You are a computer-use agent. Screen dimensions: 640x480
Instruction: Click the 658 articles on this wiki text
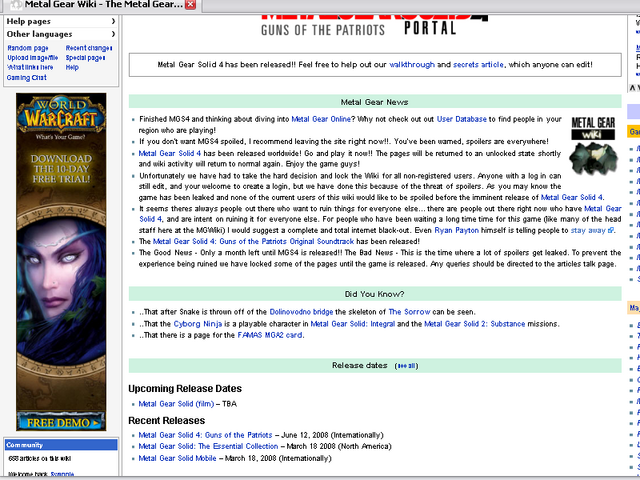[x=40, y=459]
